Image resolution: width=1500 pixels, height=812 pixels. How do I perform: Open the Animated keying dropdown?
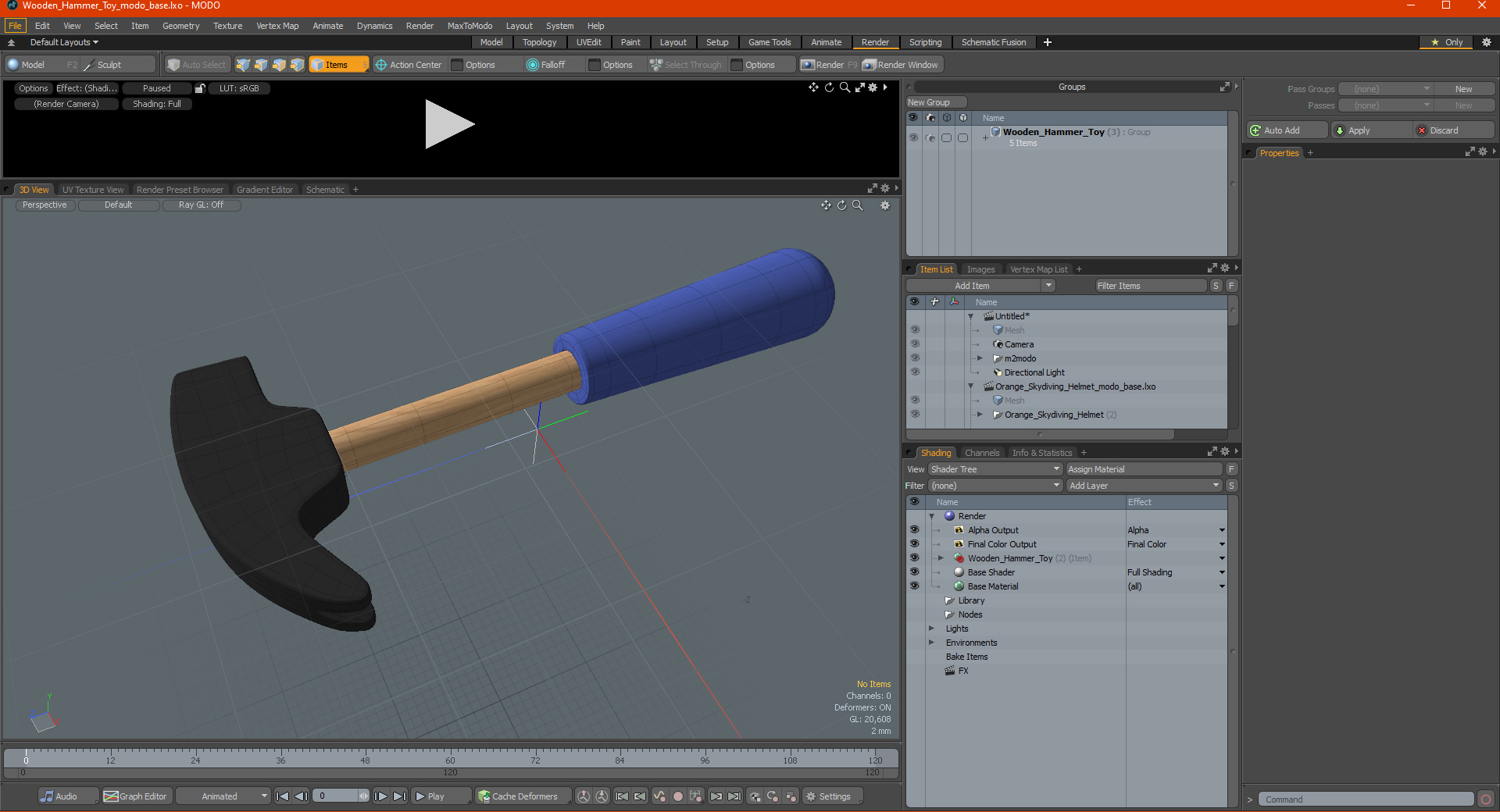click(223, 796)
